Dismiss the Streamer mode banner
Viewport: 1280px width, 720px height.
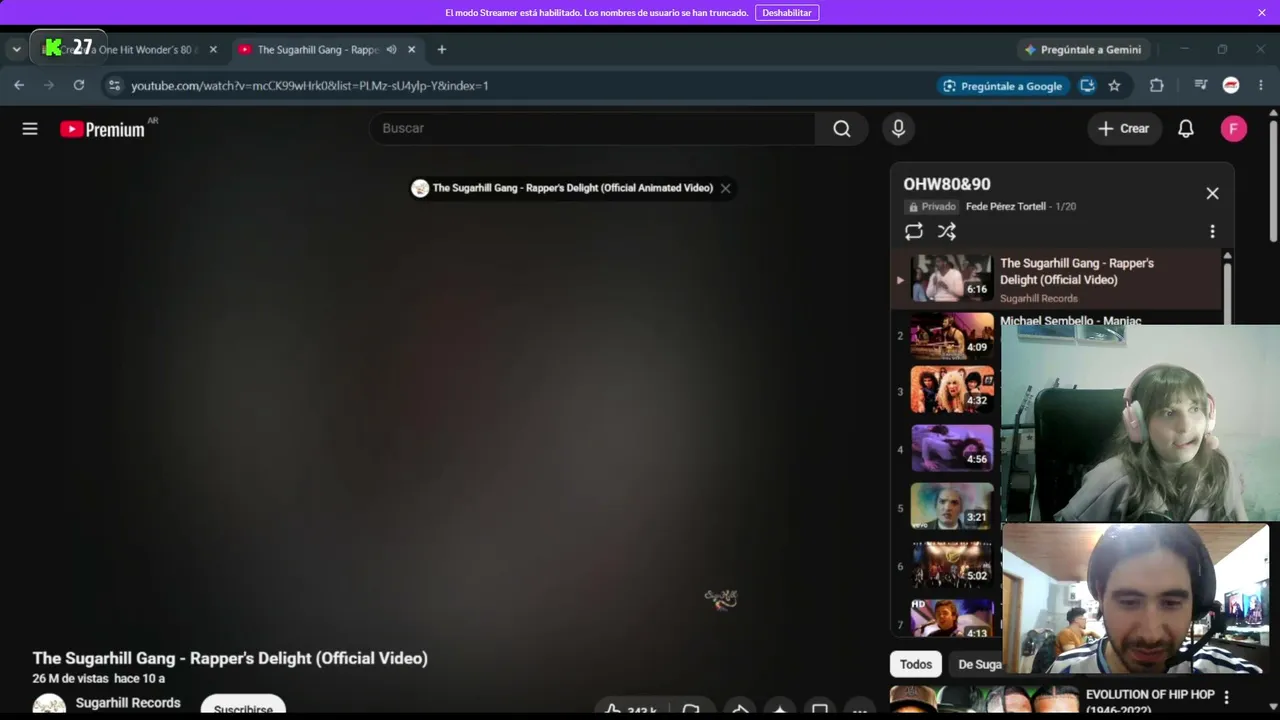point(1262,12)
